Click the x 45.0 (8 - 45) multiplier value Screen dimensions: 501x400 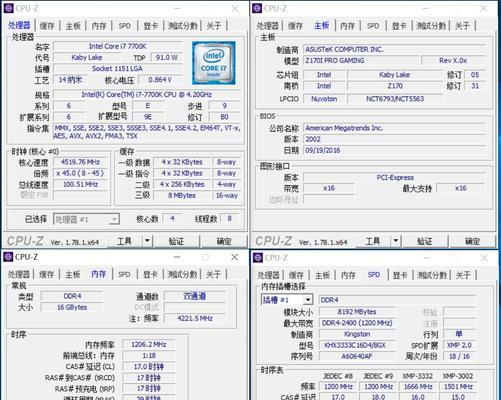[x=80, y=173]
